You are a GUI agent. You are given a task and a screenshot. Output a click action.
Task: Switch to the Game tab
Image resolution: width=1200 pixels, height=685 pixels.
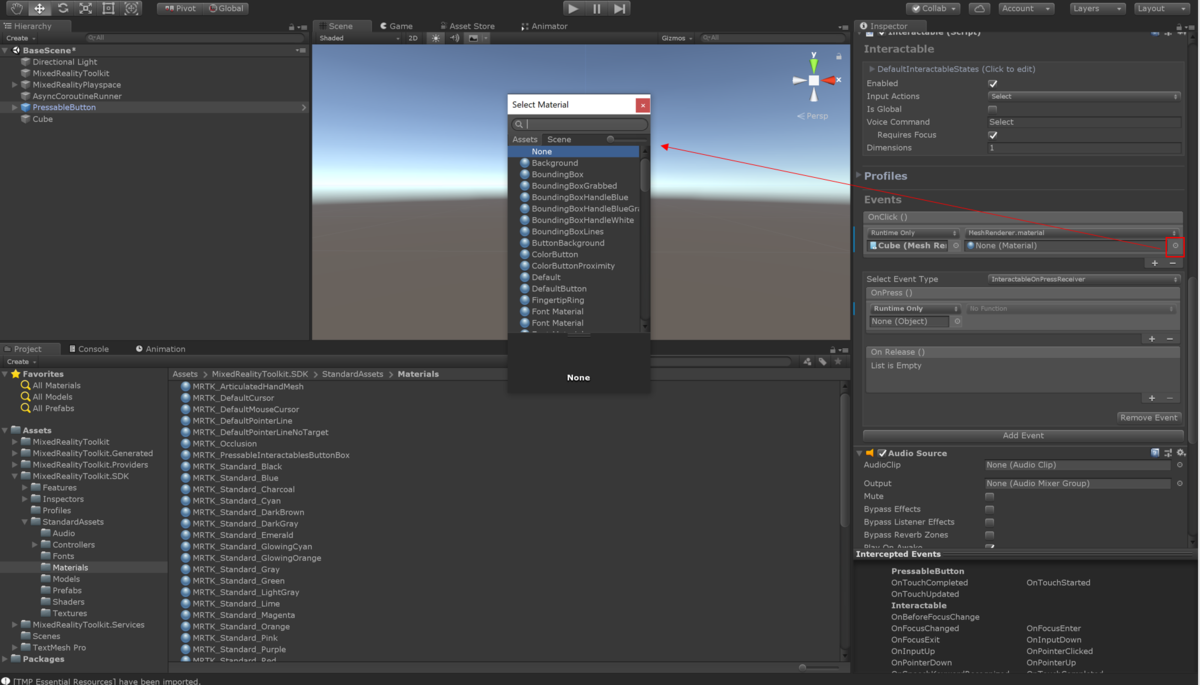click(x=397, y=26)
